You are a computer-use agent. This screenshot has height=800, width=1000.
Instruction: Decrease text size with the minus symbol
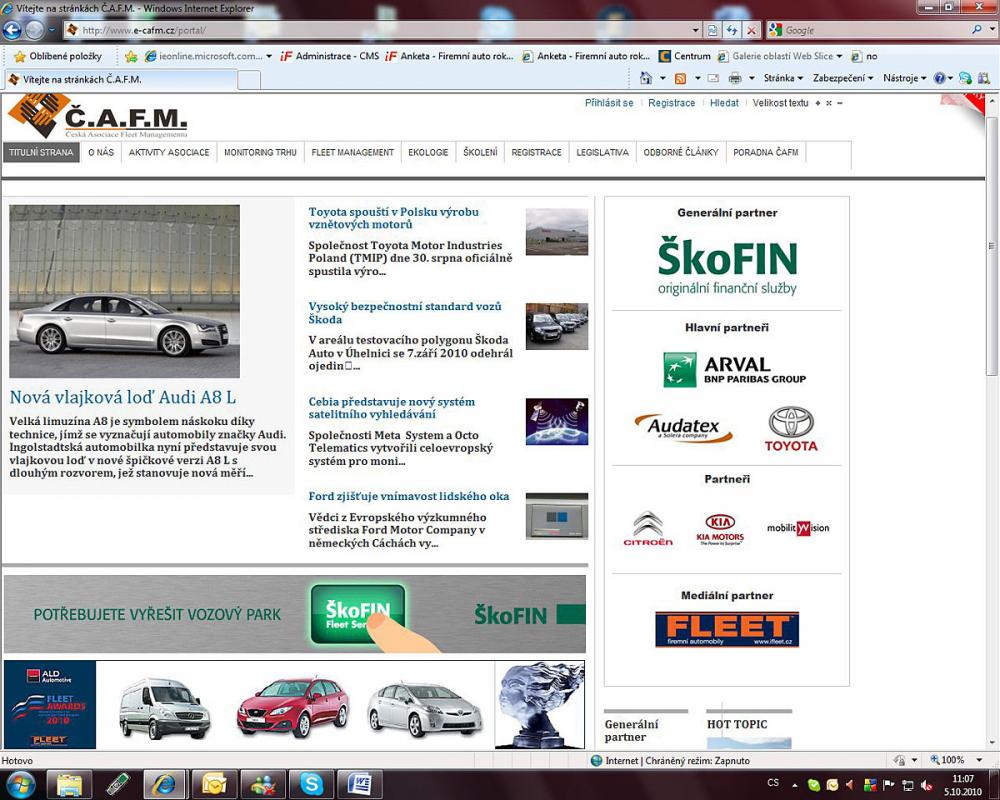(840, 103)
